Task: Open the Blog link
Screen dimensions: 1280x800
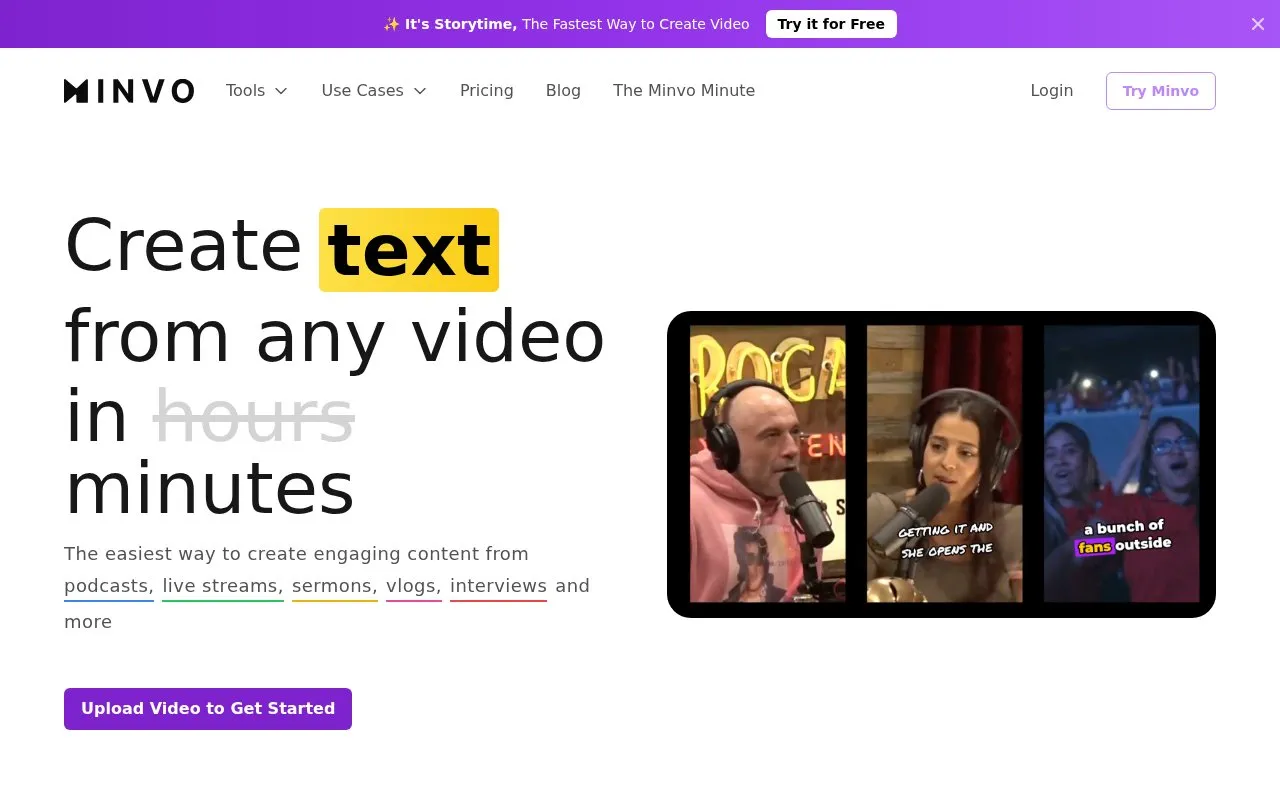Action: (x=563, y=91)
